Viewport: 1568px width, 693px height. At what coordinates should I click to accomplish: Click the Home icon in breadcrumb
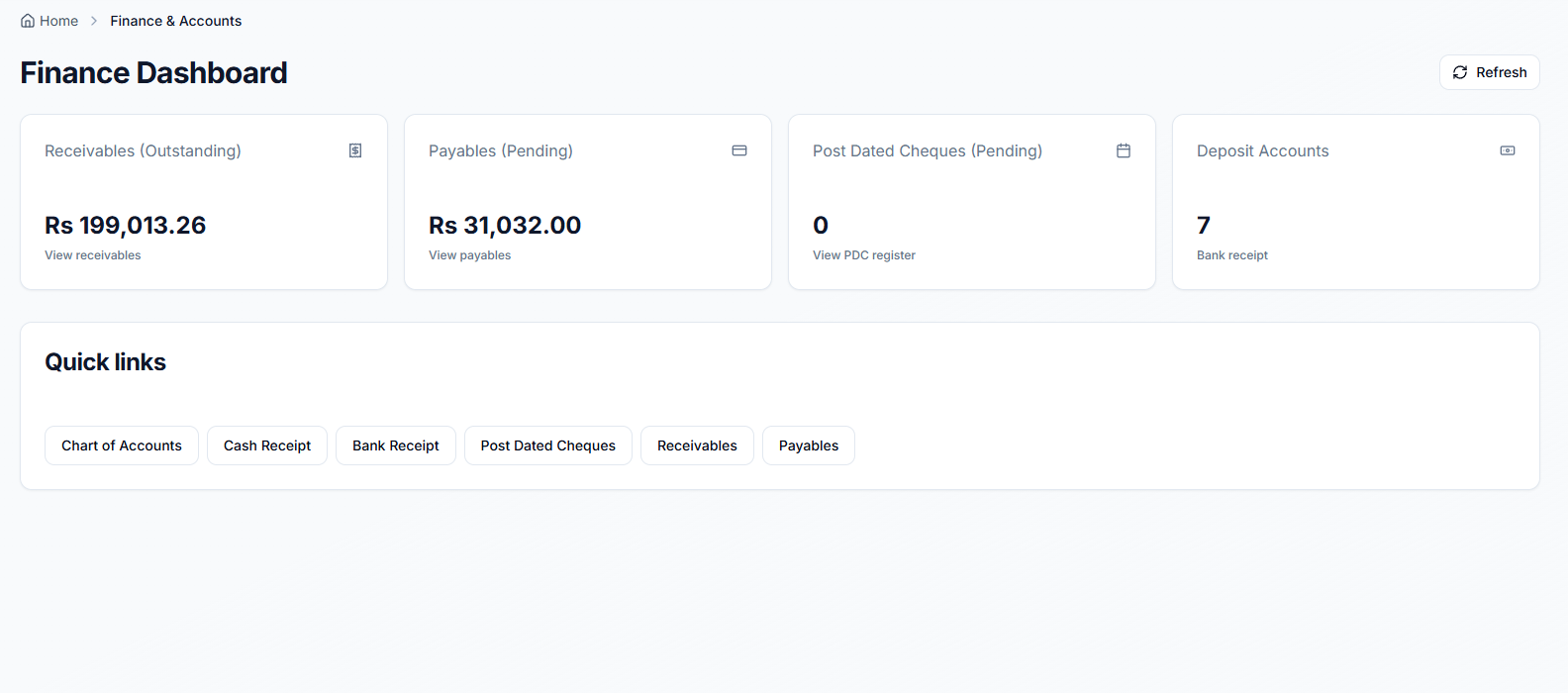coord(28,21)
